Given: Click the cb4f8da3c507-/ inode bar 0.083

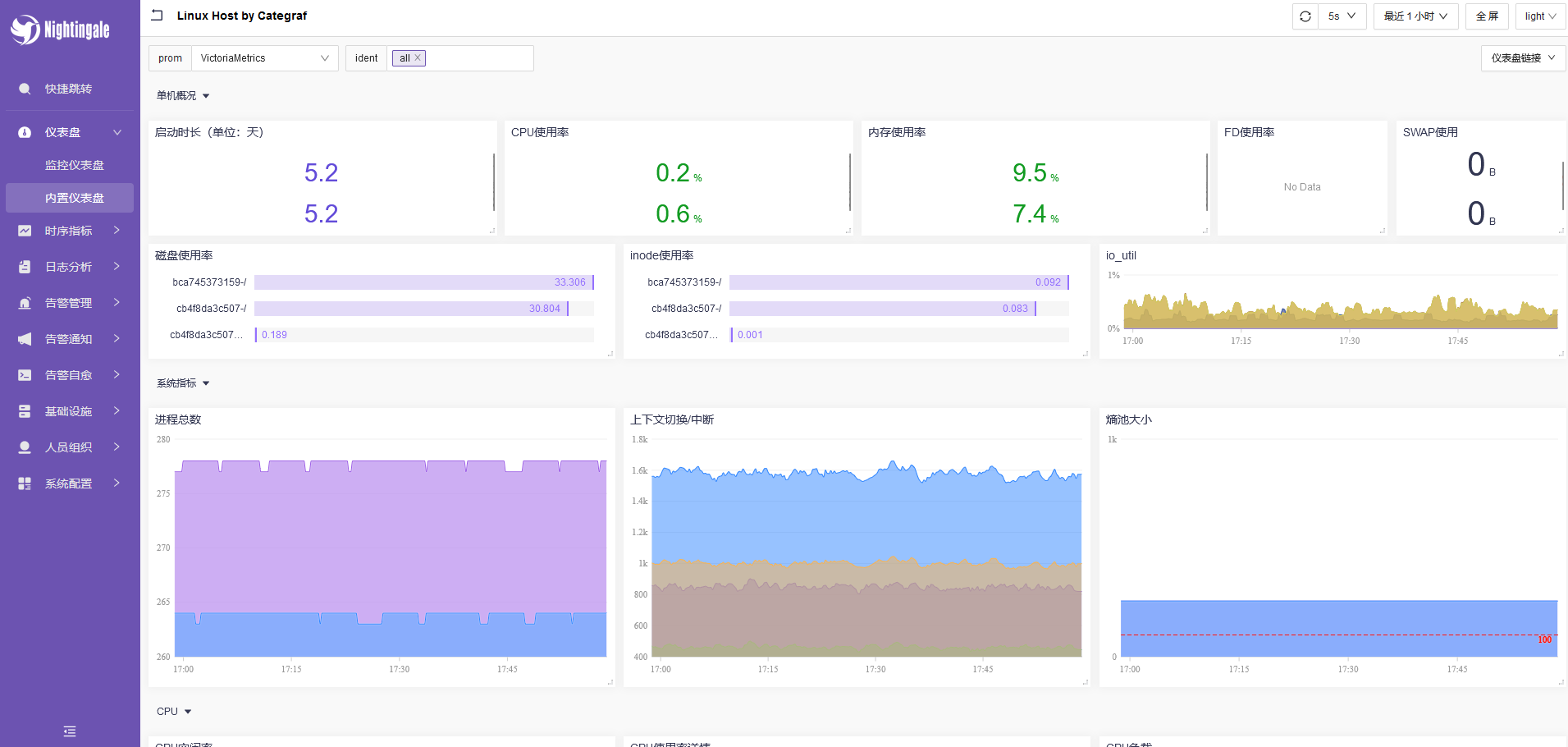Looking at the screenshot, I should tap(883, 309).
